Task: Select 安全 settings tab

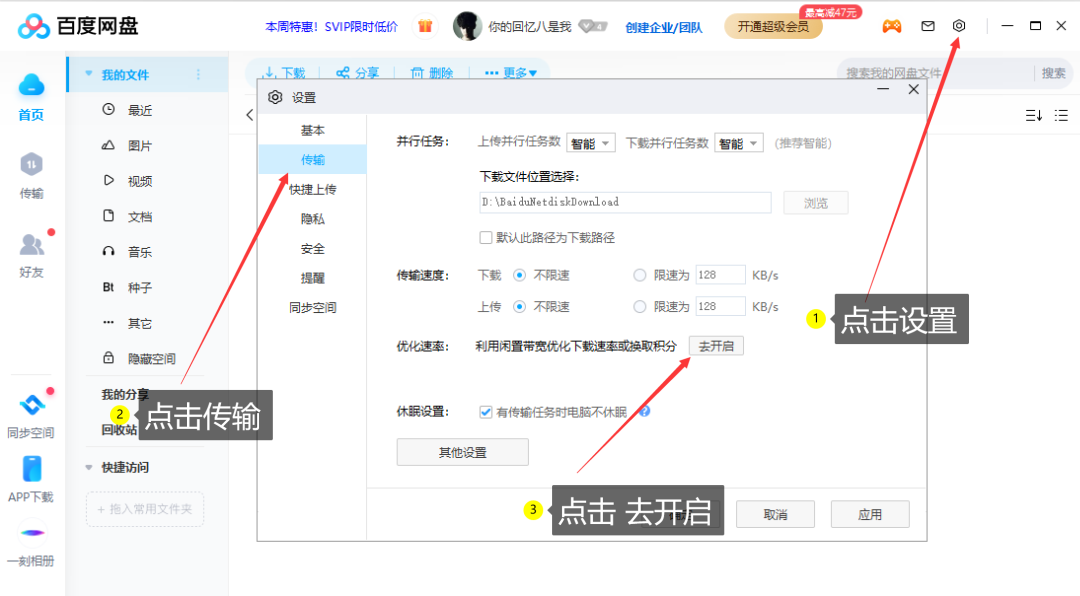Action: tap(313, 249)
